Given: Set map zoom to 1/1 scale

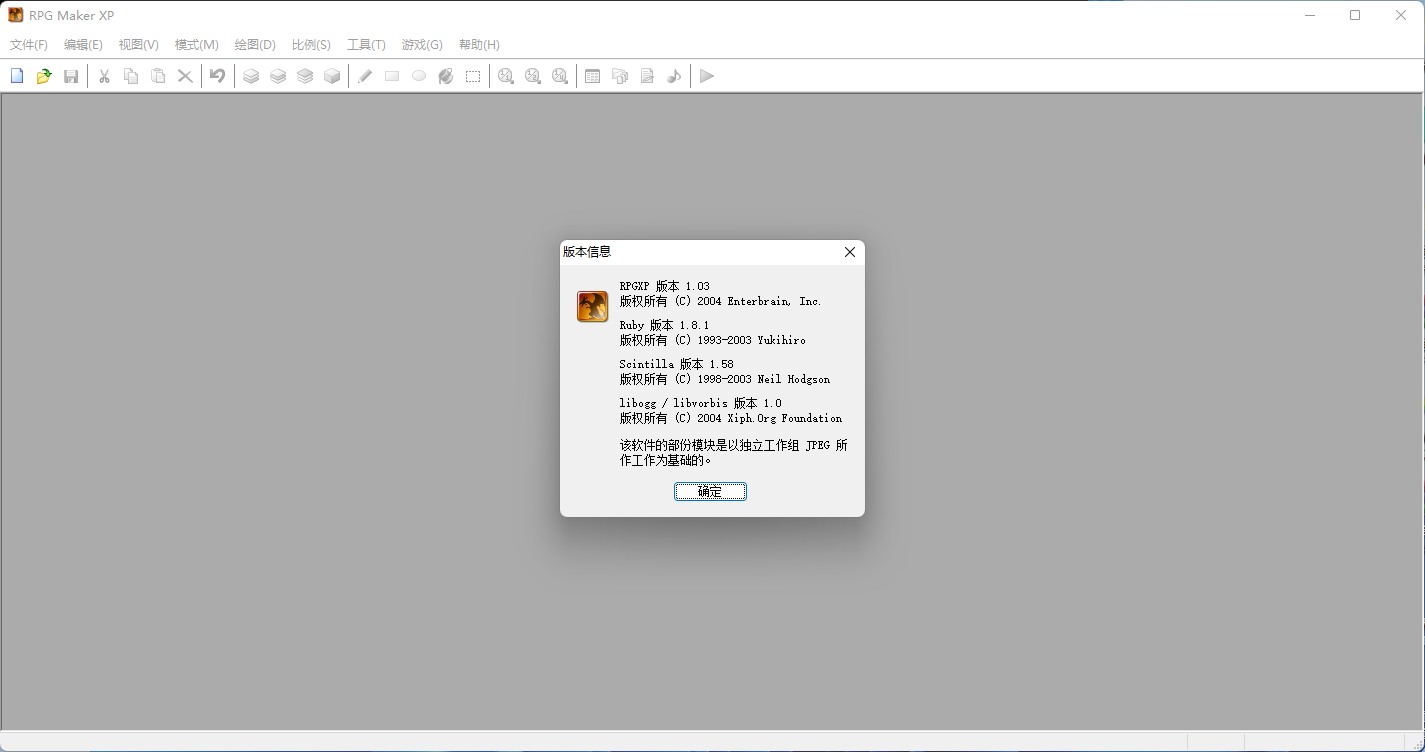Looking at the screenshot, I should tap(506, 76).
